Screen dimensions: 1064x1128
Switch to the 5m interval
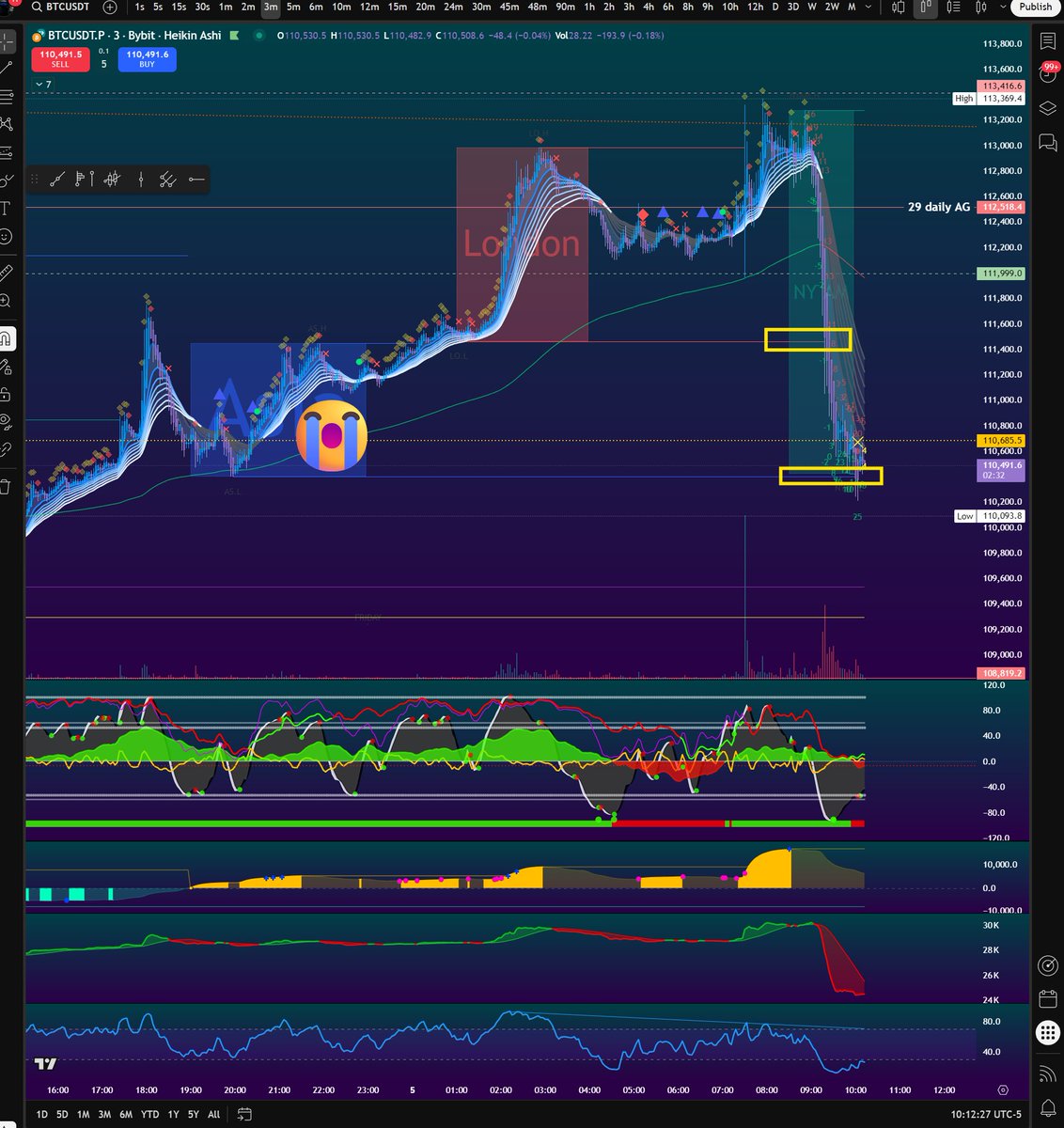point(293,7)
